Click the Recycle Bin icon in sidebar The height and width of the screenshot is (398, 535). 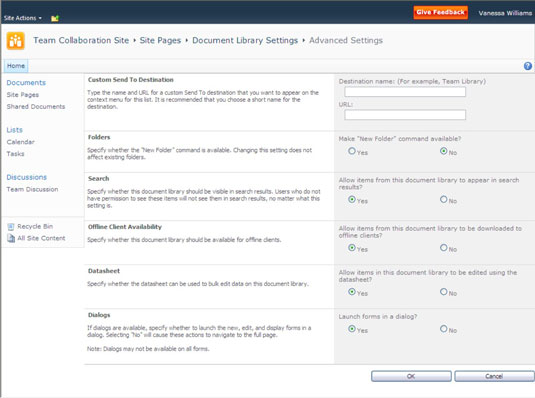pyautogui.click(x=11, y=227)
